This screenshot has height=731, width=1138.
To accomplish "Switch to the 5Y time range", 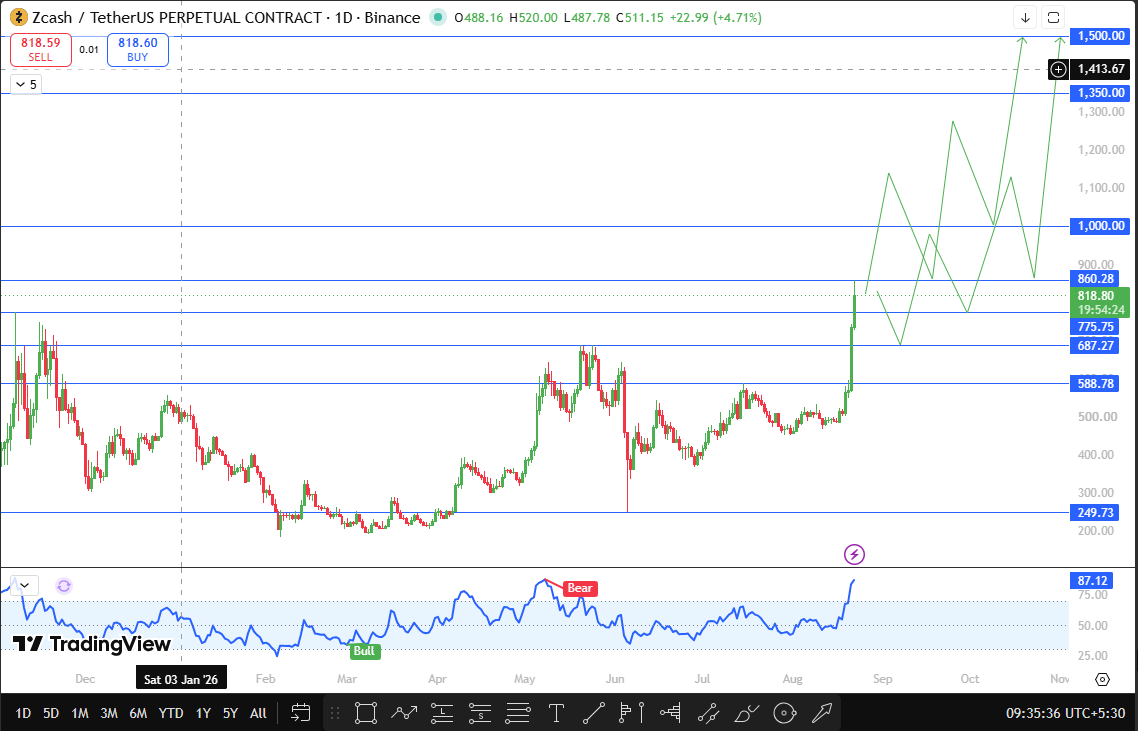I will 230,713.
